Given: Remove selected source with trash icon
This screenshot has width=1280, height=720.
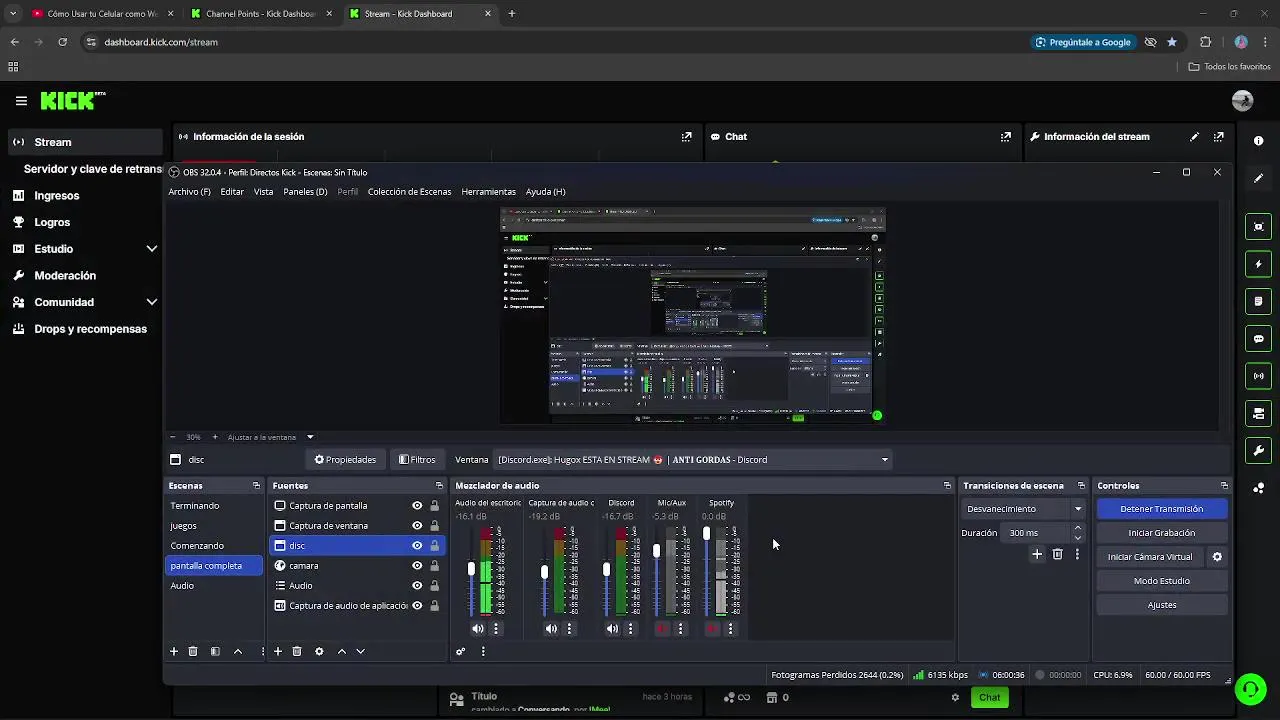Looking at the screenshot, I should pos(297,651).
